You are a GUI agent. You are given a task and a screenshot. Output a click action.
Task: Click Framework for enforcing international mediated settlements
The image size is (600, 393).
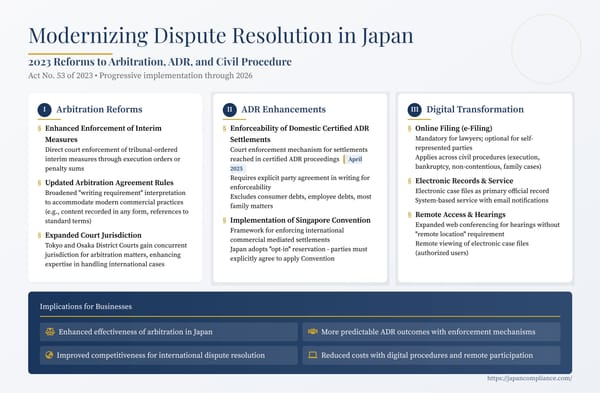point(287,235)
